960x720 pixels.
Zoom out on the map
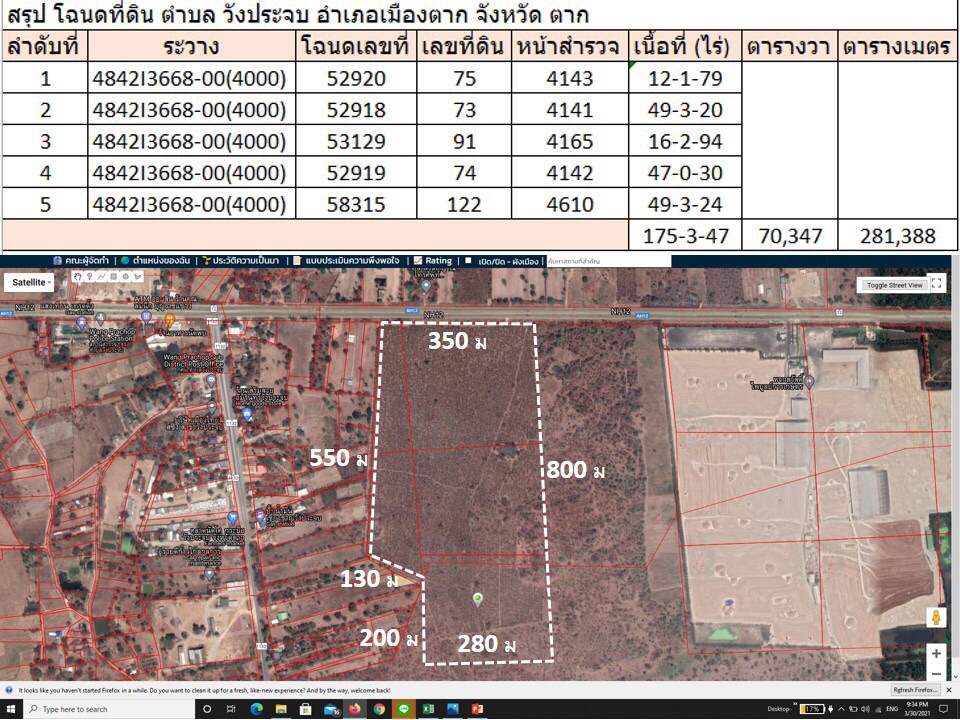point(936,673)
